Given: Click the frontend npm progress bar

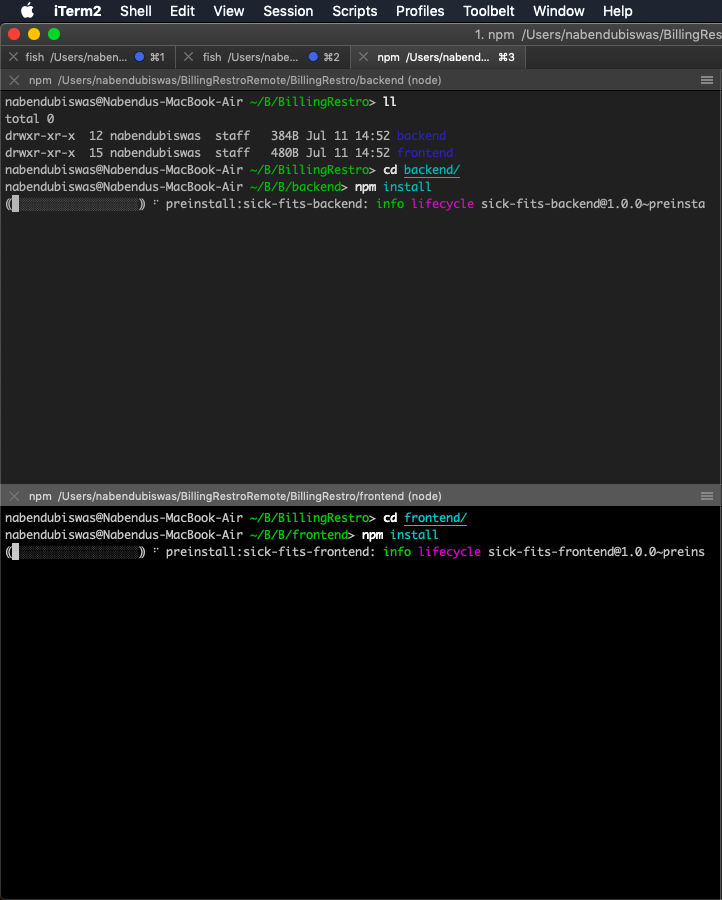Looking at the screenshot, I should (76, 552).
